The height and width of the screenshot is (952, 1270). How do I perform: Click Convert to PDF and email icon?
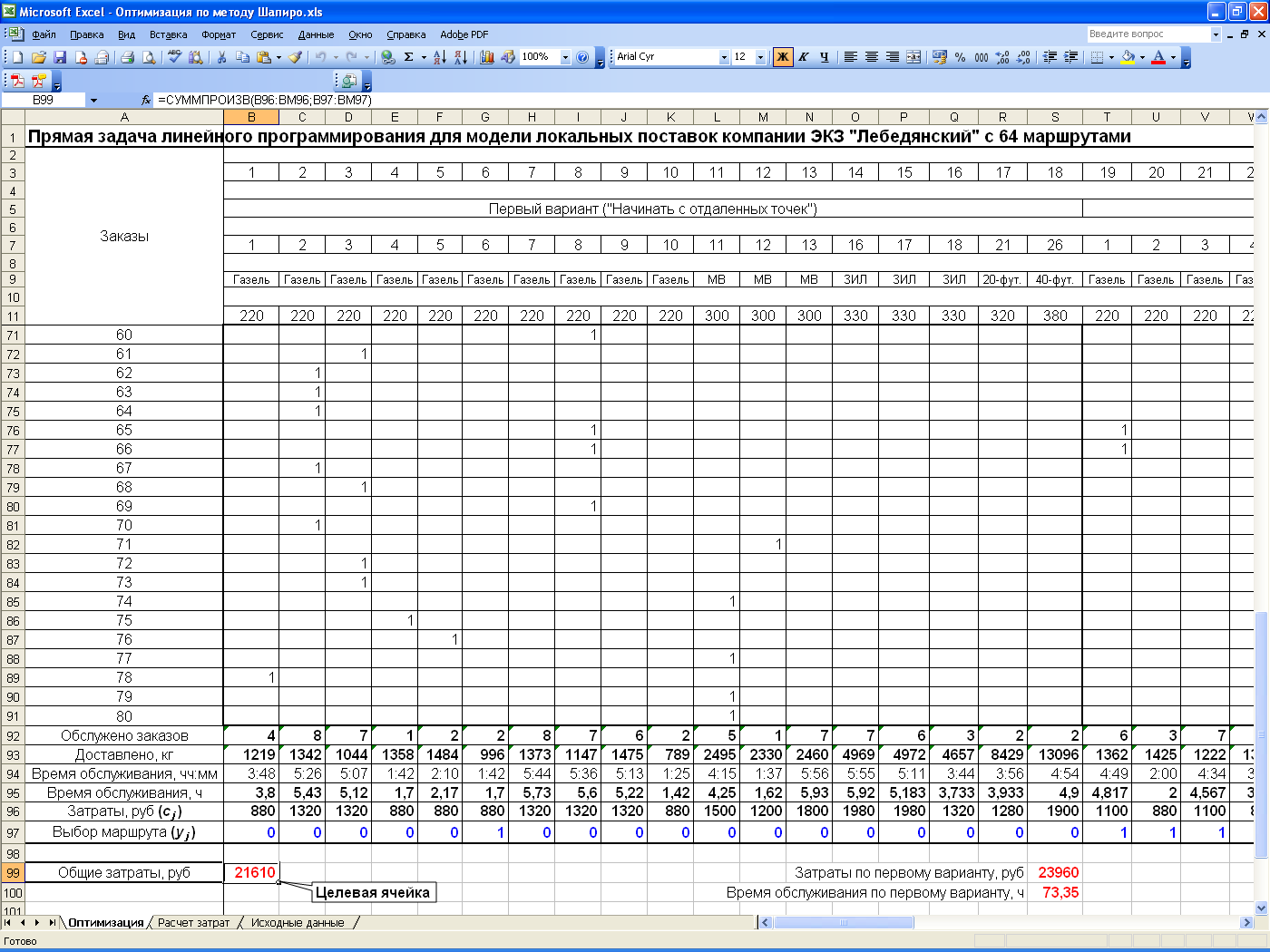coord(39,81)
